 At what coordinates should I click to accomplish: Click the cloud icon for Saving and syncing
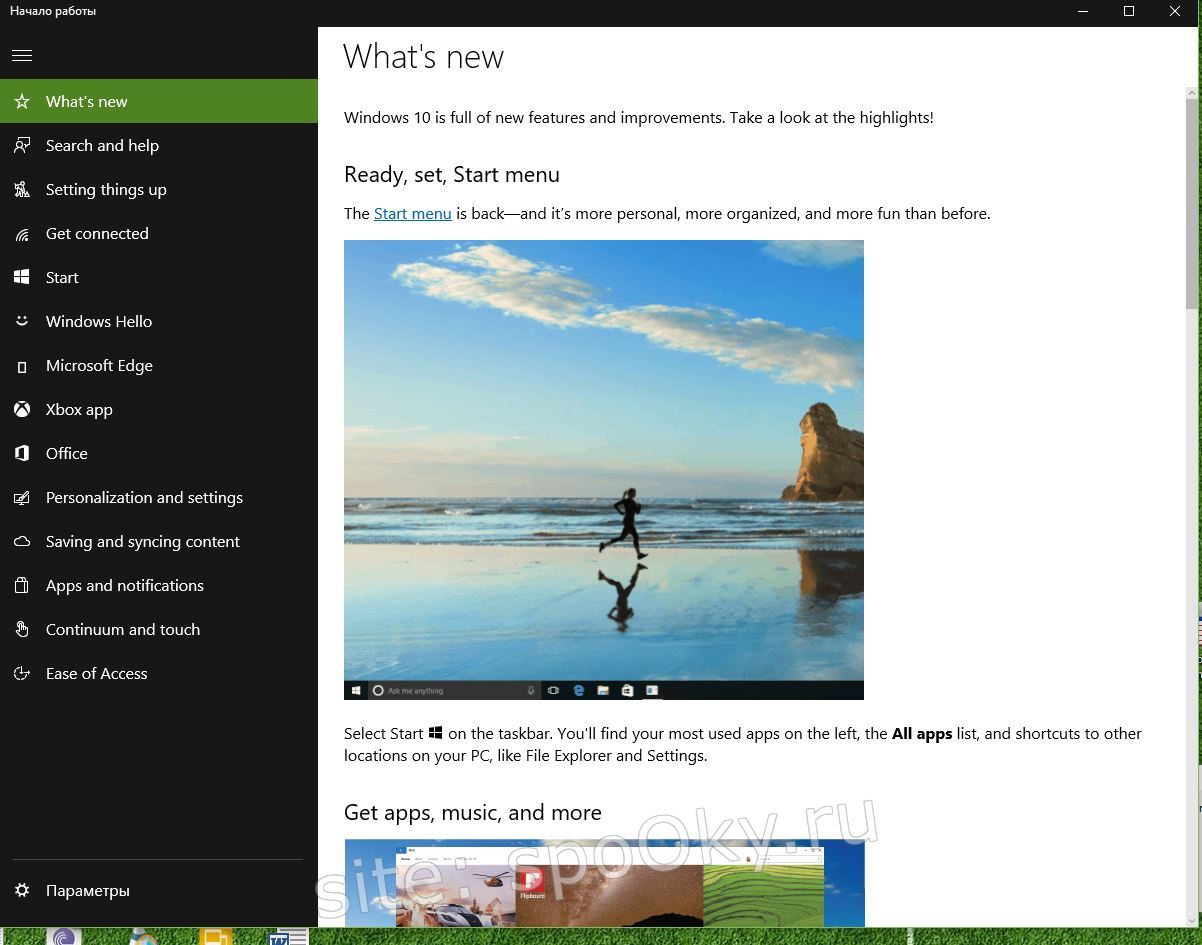(22, 541)
